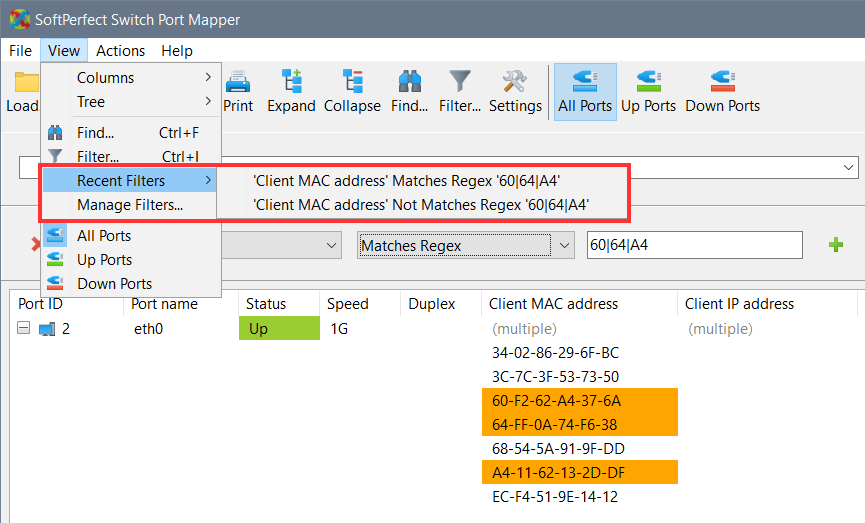Choose Find... in the View menu
The height and width of the screenshot is (523, 865).
coord(131,133)
